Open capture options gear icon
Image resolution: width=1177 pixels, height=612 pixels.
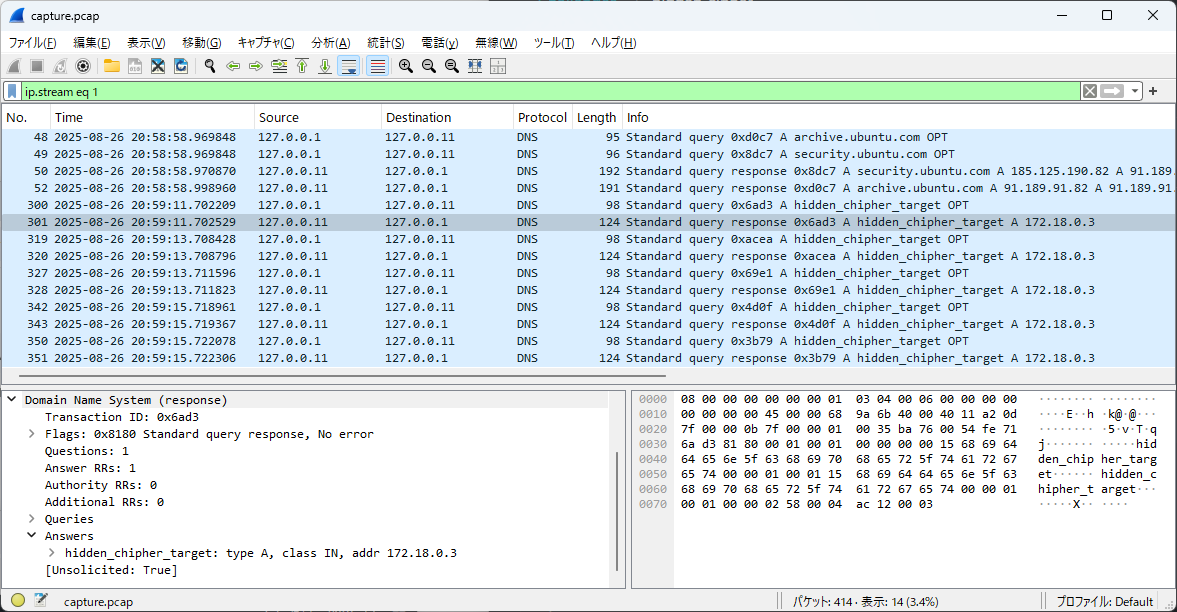pyautogui.click(x=83, y=66)
